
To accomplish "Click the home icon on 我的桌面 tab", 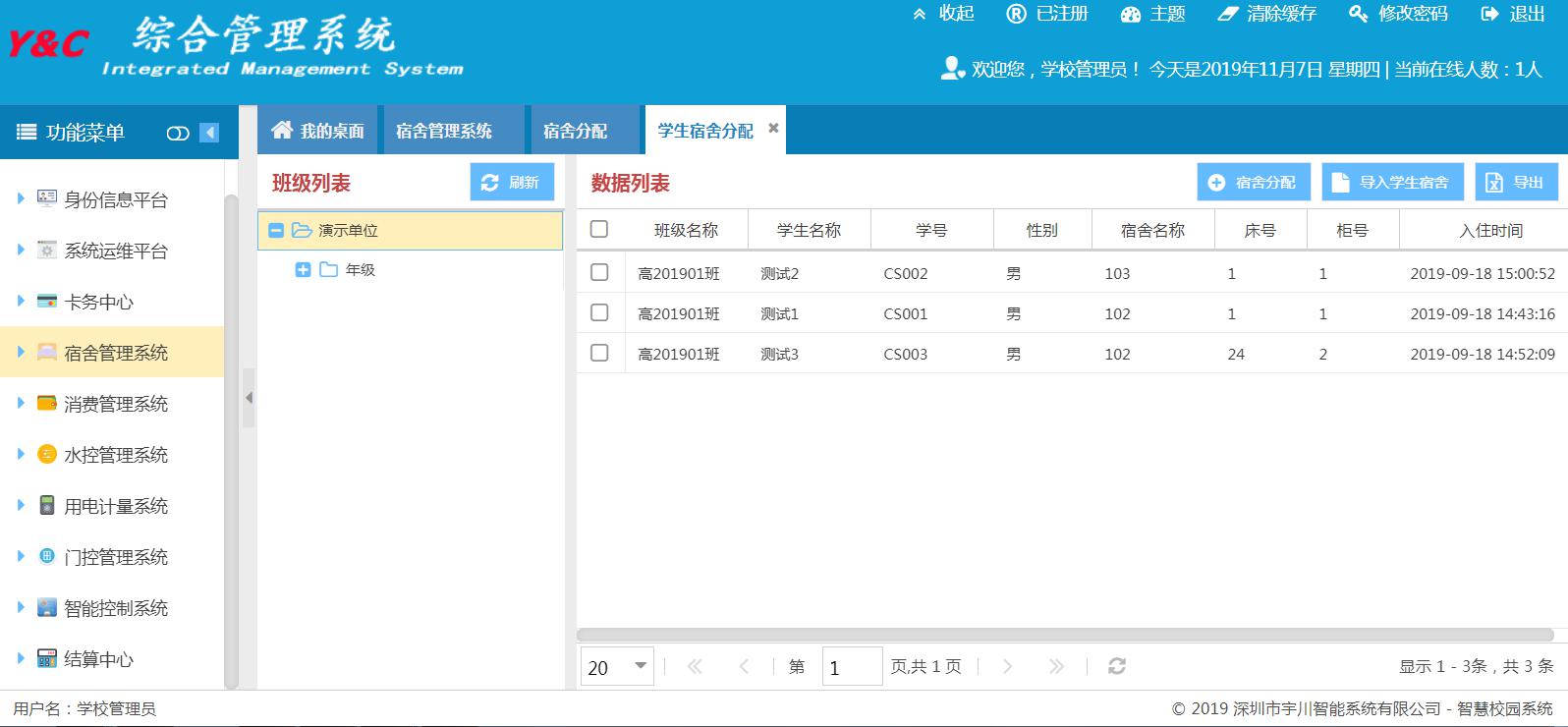I will 282,130.
